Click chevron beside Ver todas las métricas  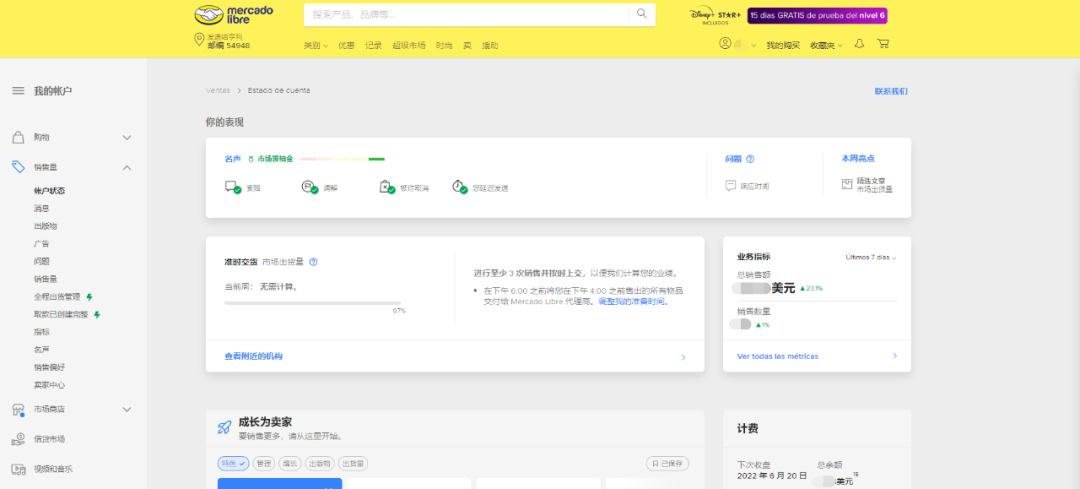click(x=895, y=356)
